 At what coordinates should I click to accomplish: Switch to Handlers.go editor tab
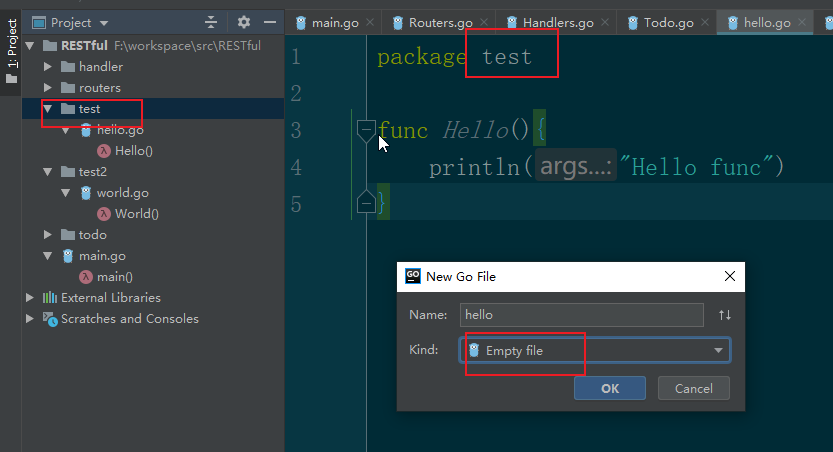click(x=558, y=23)
